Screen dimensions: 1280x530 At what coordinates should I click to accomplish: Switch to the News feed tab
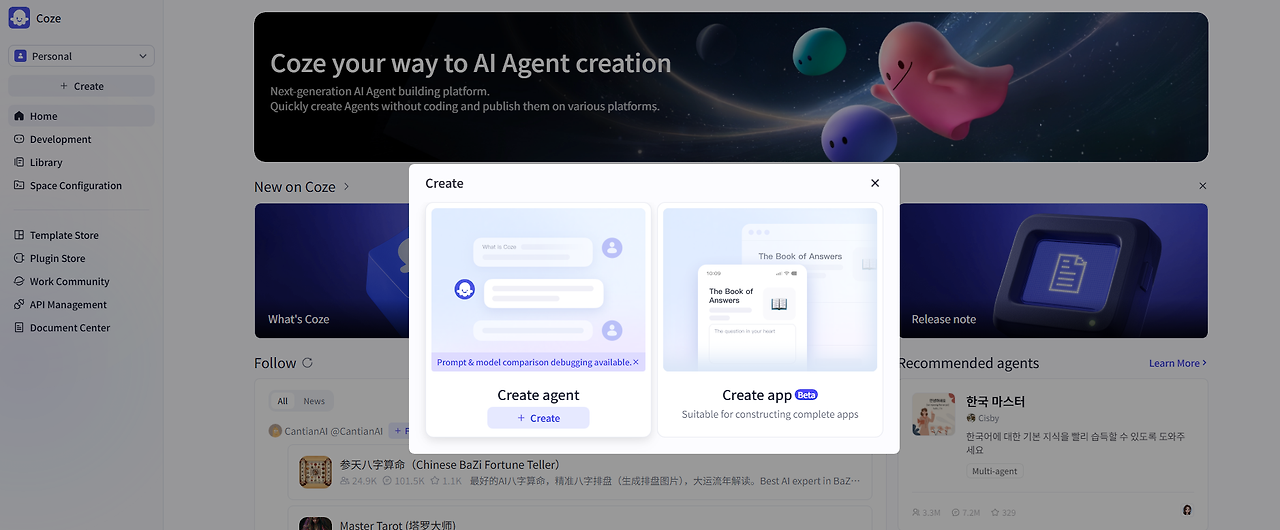314,401
